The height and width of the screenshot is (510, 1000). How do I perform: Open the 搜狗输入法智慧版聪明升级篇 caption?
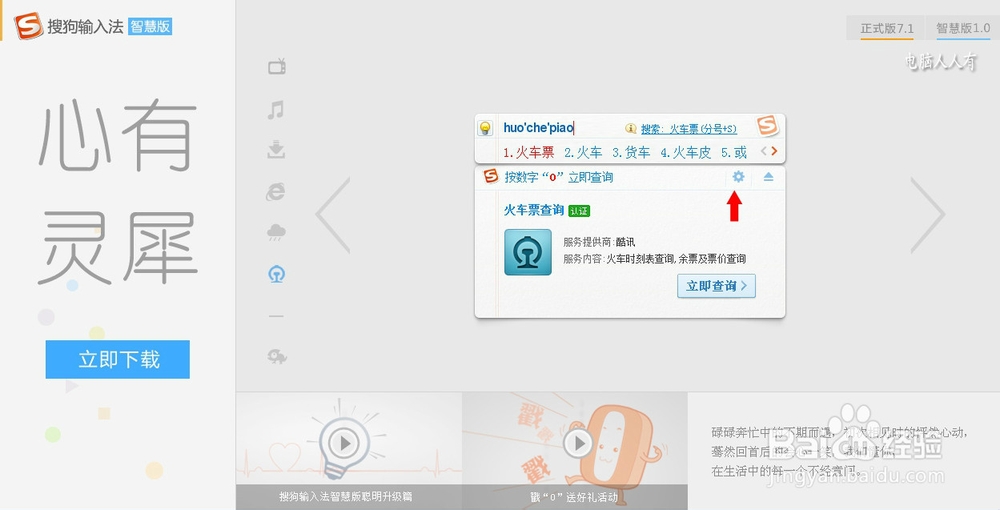(x=345, y=497)
